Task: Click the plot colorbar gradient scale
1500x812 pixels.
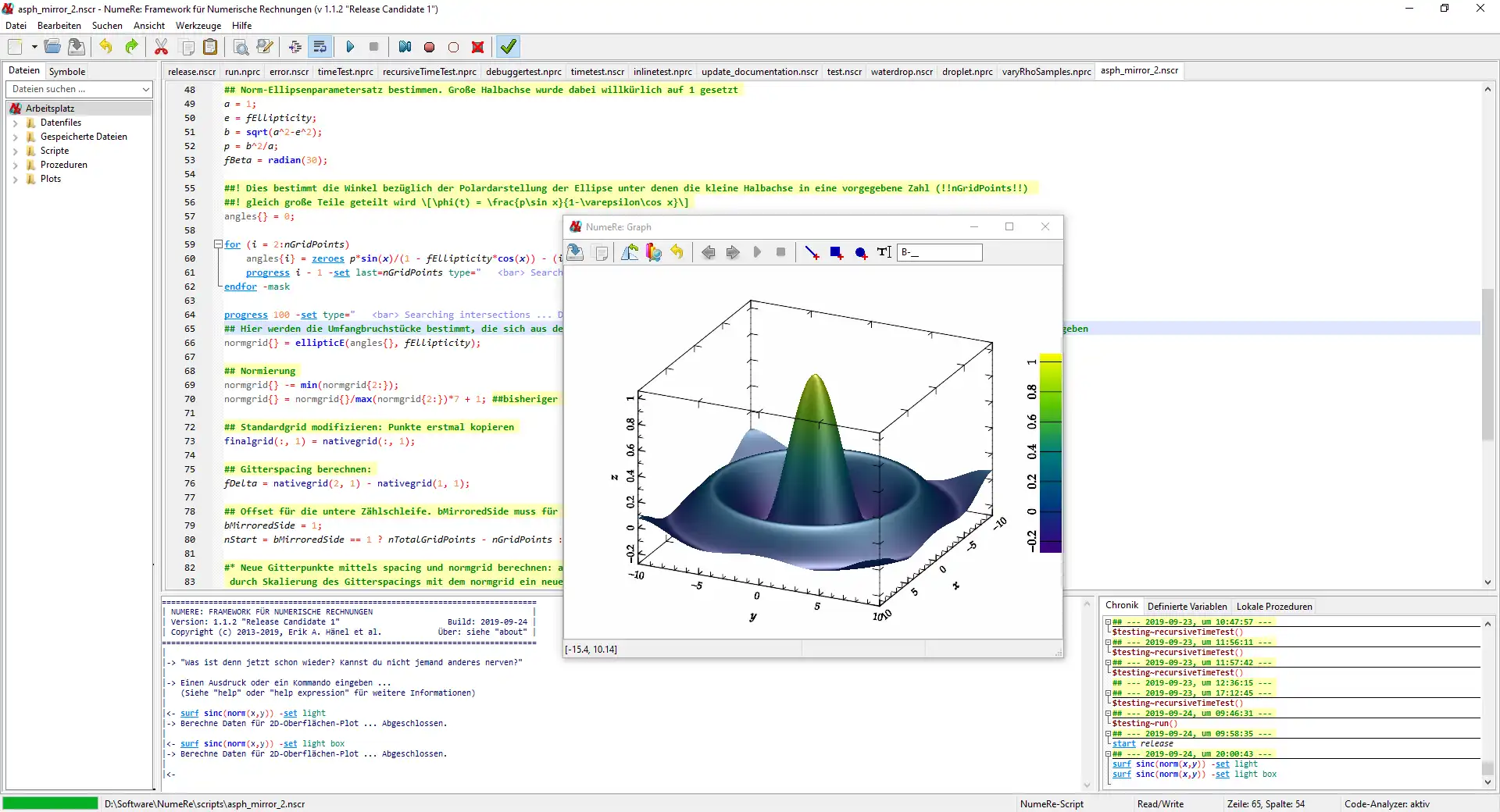Action: point(1051,453)
